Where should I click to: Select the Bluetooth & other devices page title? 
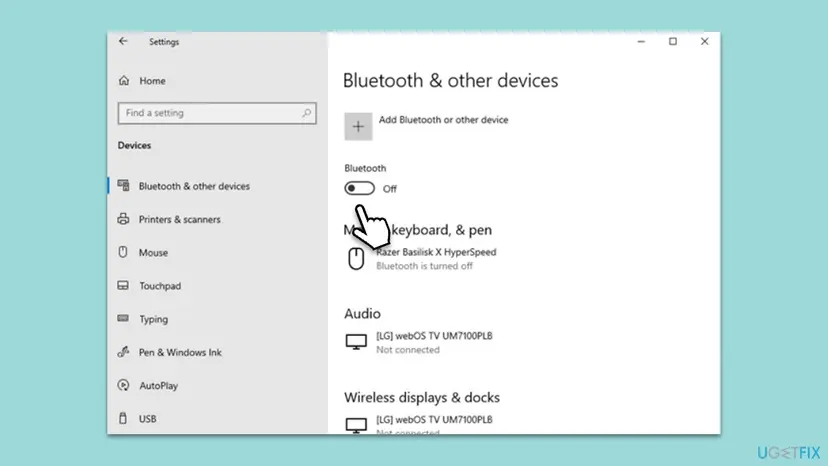click(450, 81)
